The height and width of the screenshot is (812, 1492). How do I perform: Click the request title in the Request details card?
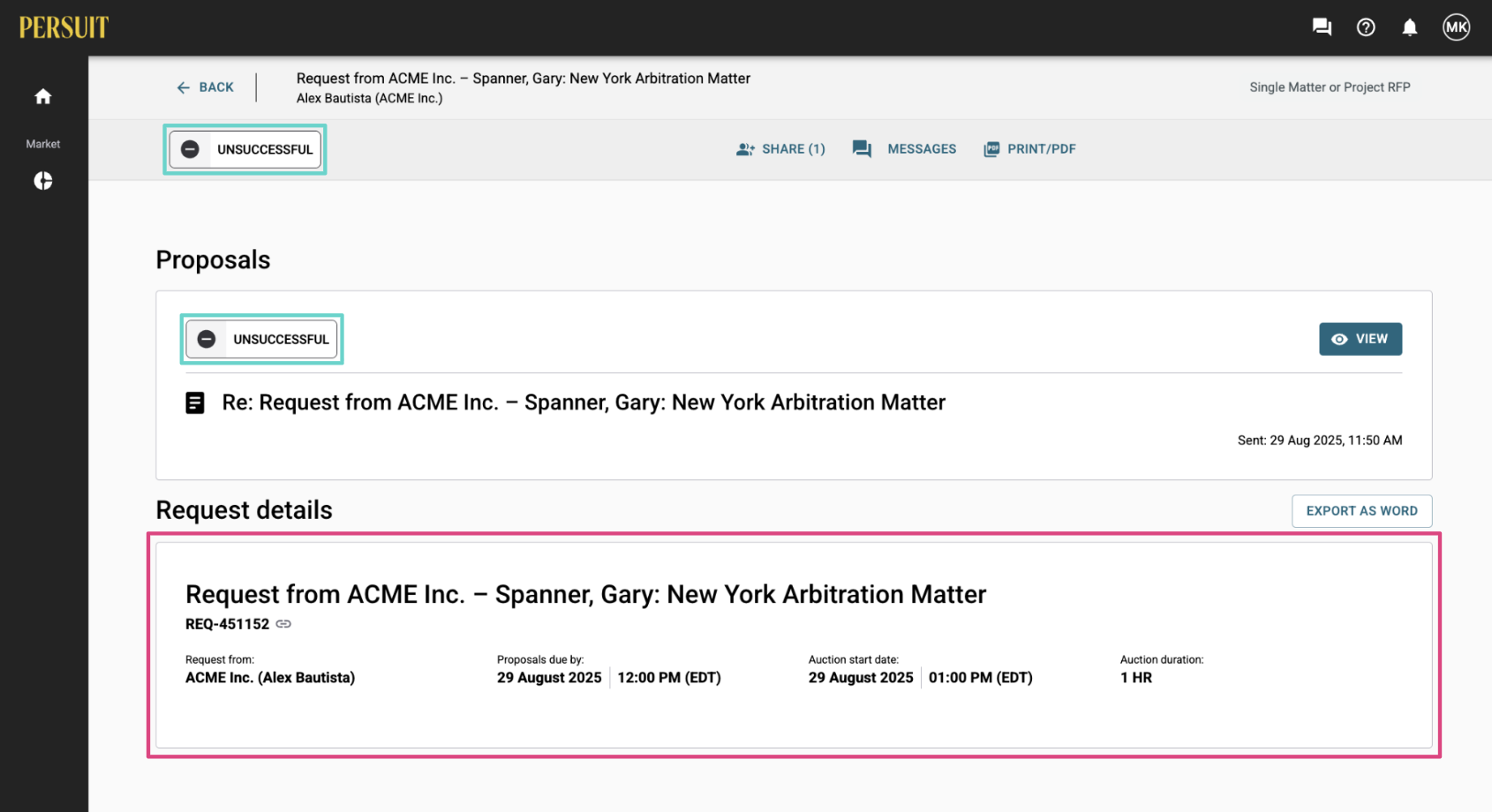(x=585, y=595)
